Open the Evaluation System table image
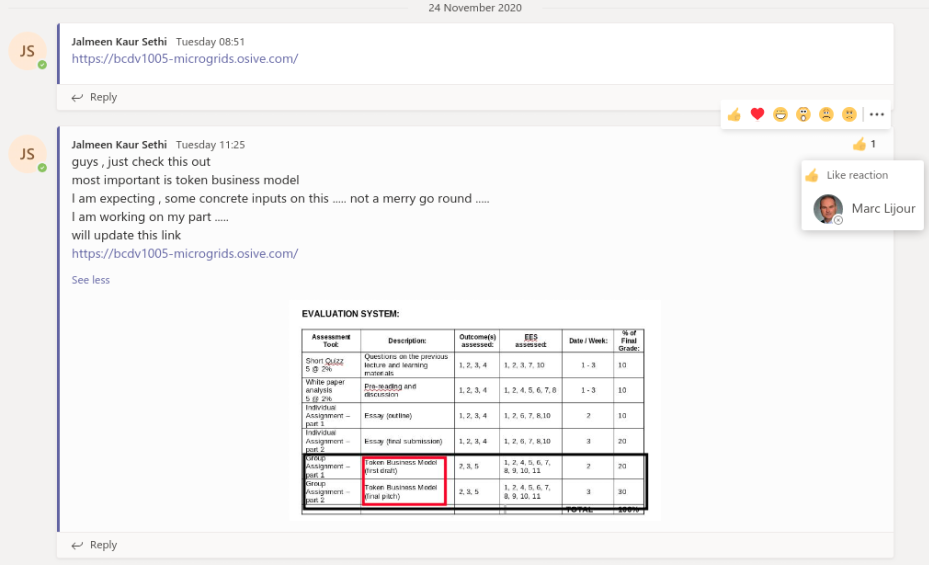Screen dimensions: 929x565 [474, 410]
